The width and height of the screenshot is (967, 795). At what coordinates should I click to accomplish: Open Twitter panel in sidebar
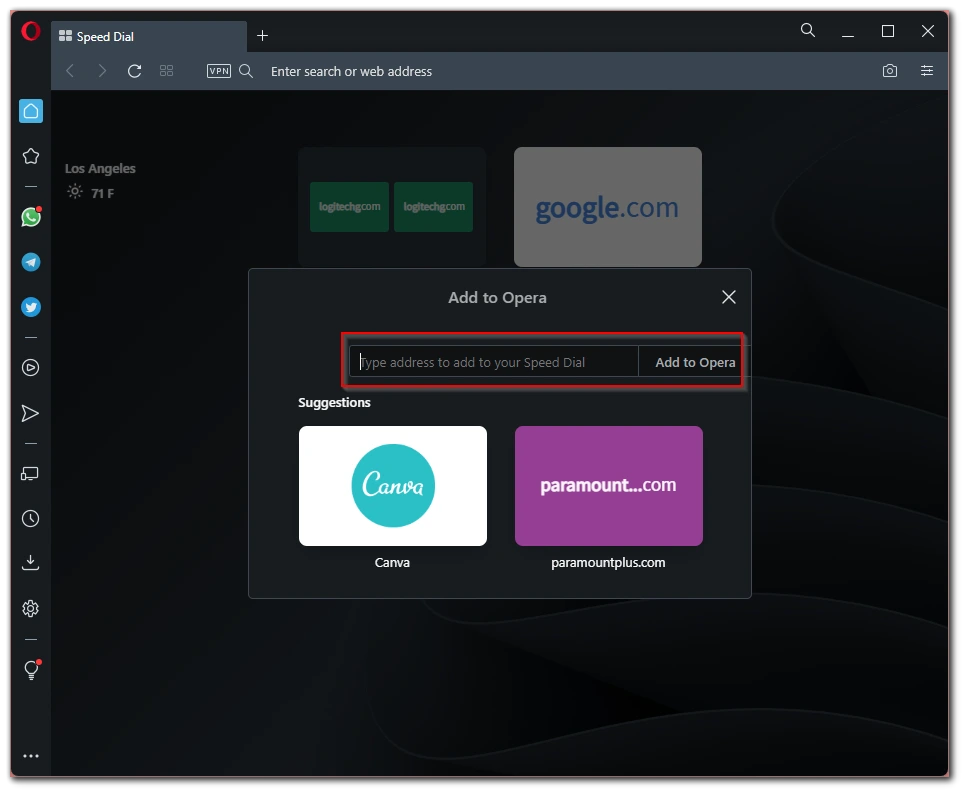pyautogui.click(x=31, y=307)
